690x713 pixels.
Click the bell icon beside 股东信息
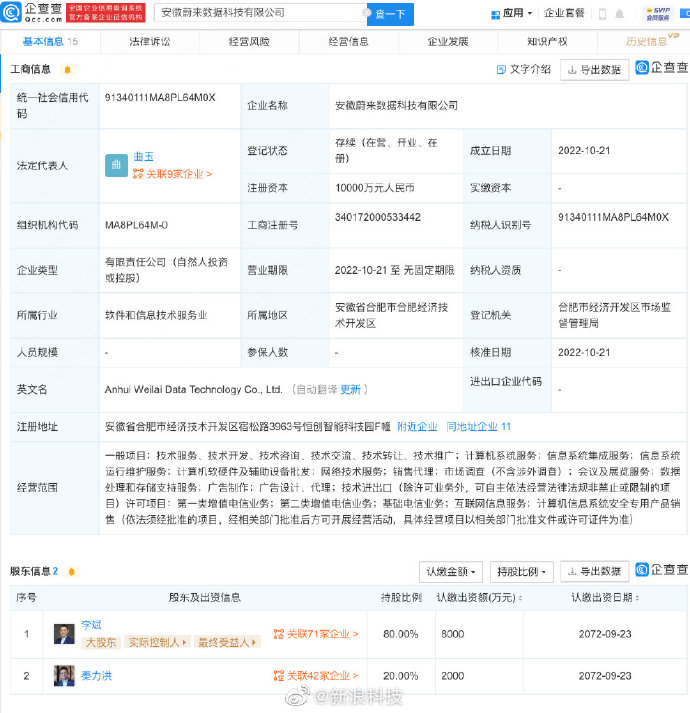[67, 571]
